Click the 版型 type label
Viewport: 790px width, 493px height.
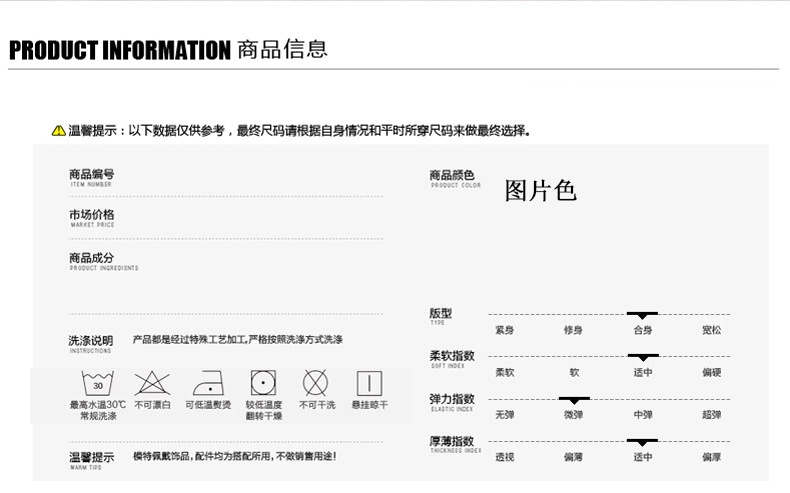(440, 316)
